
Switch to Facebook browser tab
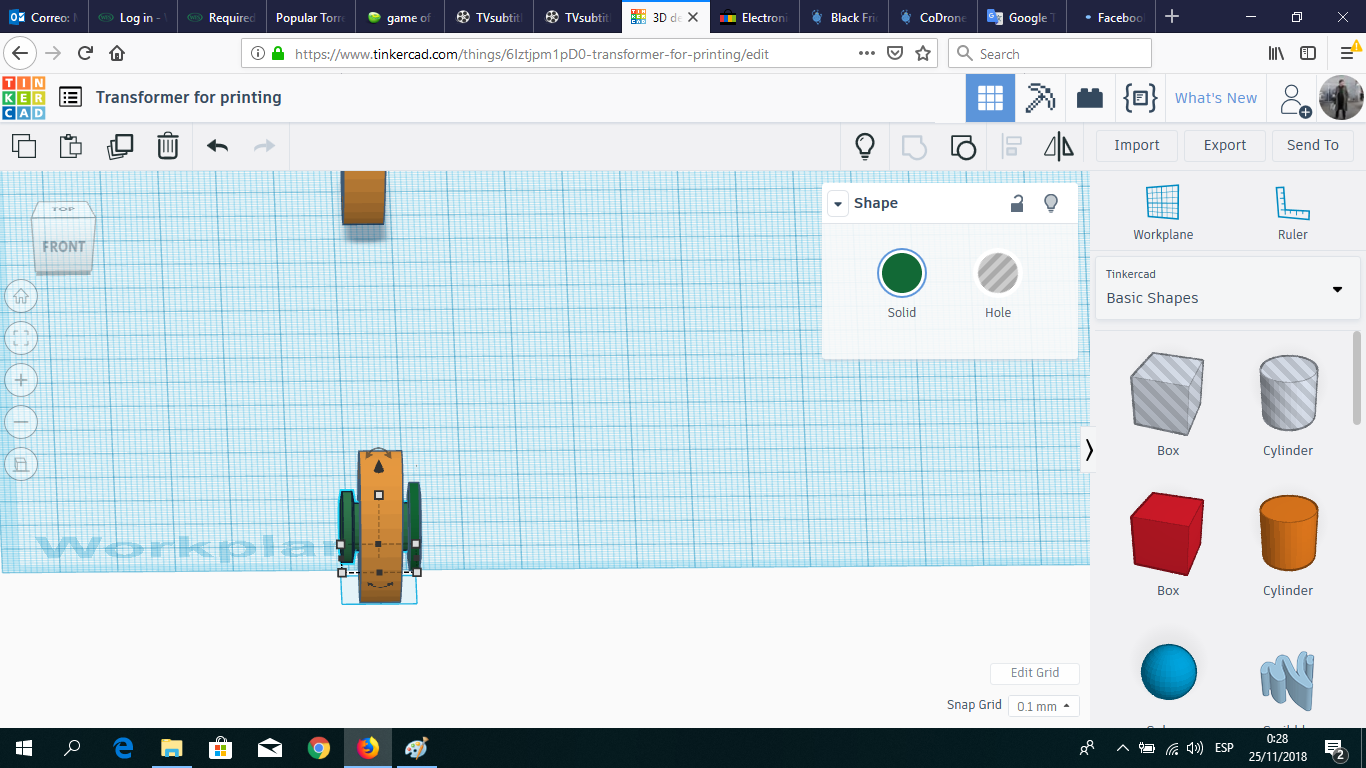tap(1109, 17)
